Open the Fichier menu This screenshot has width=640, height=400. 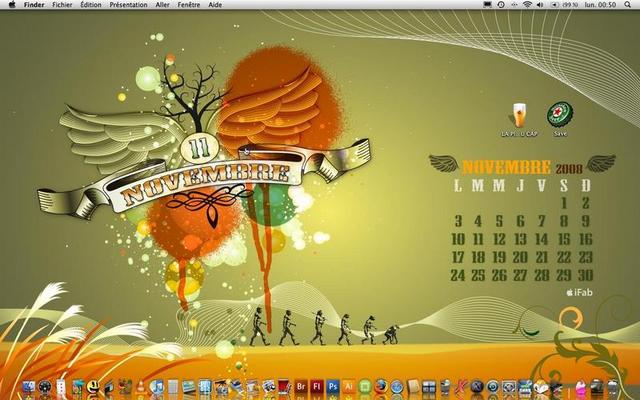click(x=62, y=5)
